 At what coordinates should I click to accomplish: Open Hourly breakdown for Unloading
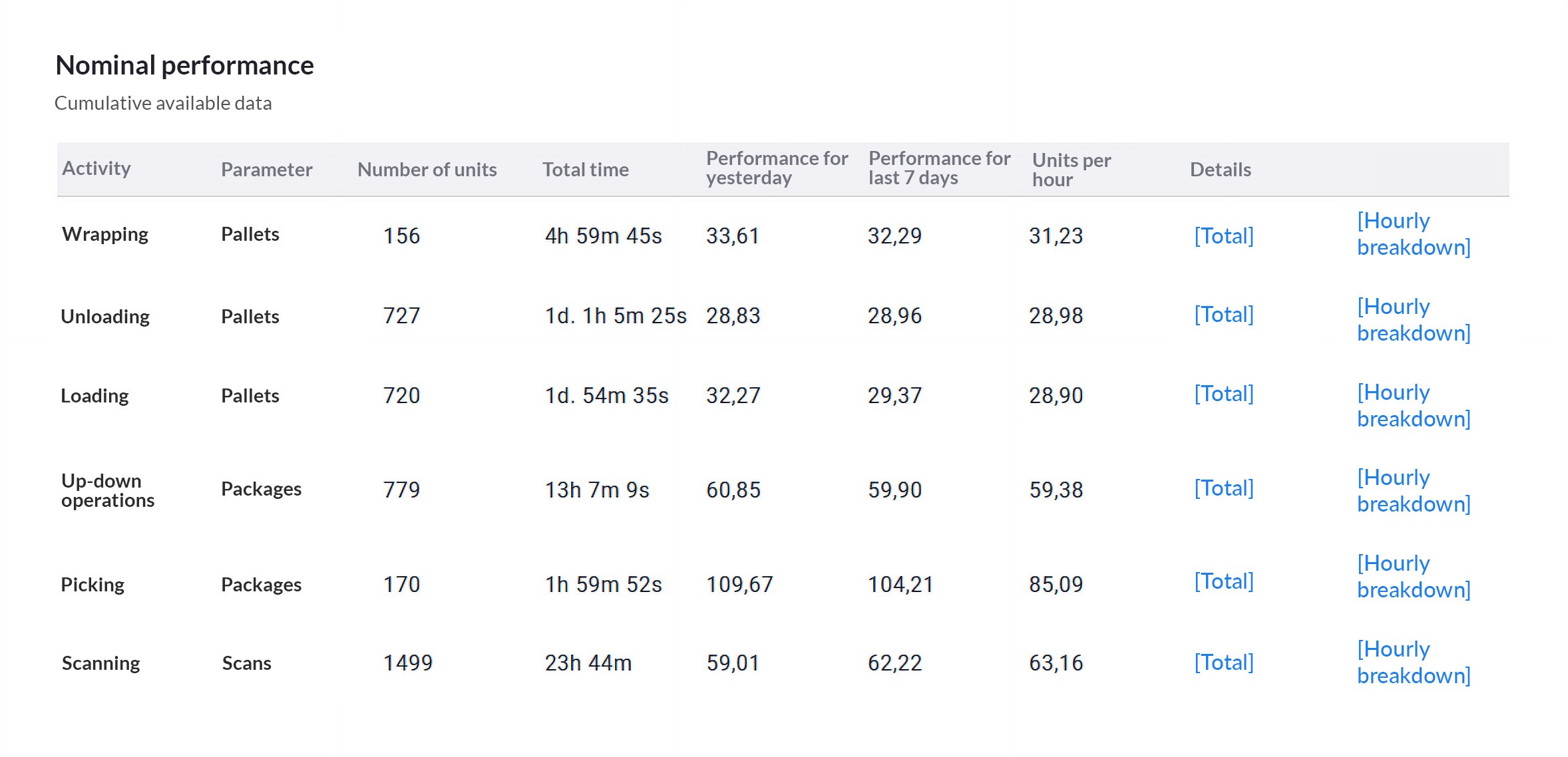pos(1414,320)
